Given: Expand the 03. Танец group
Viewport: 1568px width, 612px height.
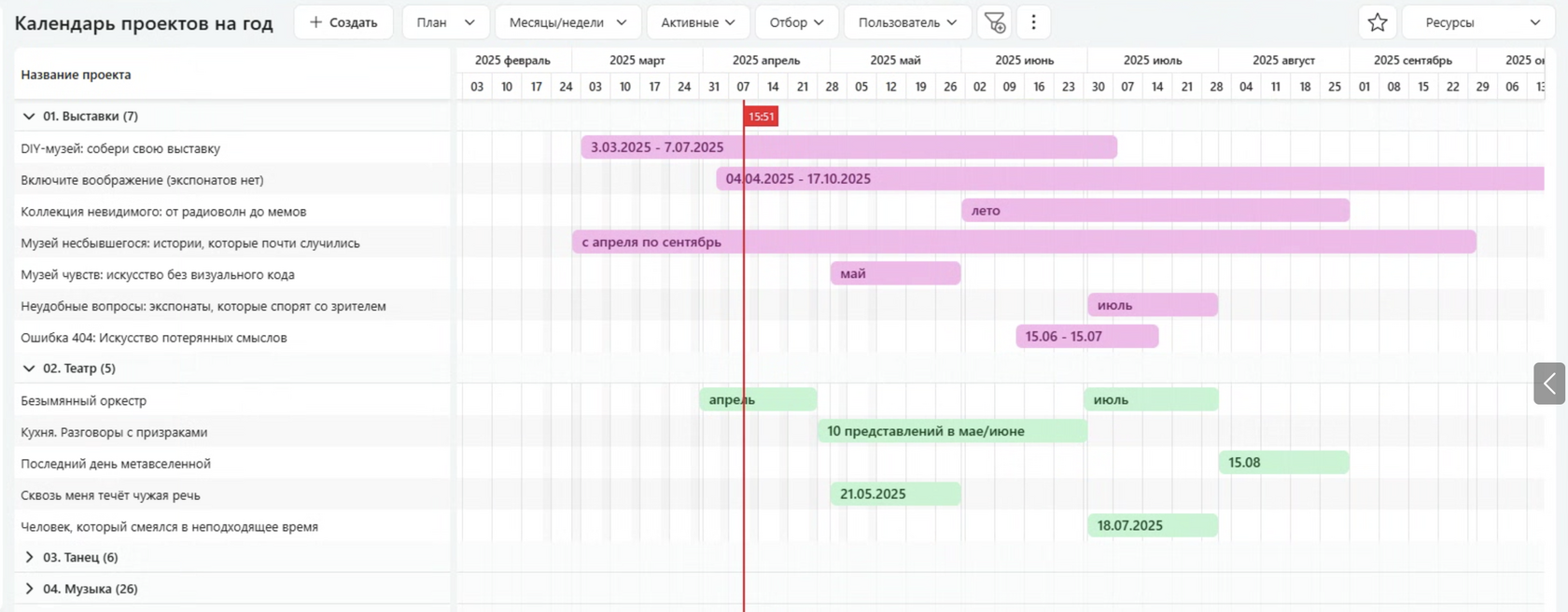Looking at the screenshot, I should [x=29, y=557].
